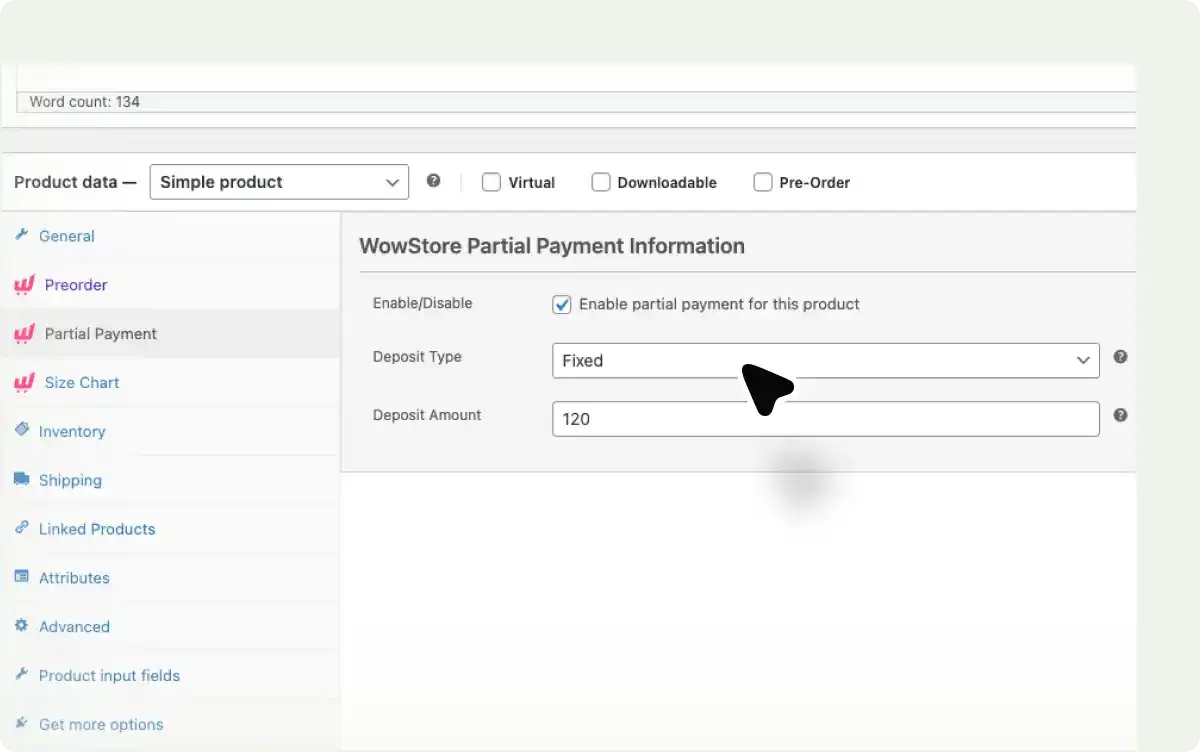Screen dimensions: 1200x752
Task: Select the Inventory diamond icon
Action: pos(23,431)
